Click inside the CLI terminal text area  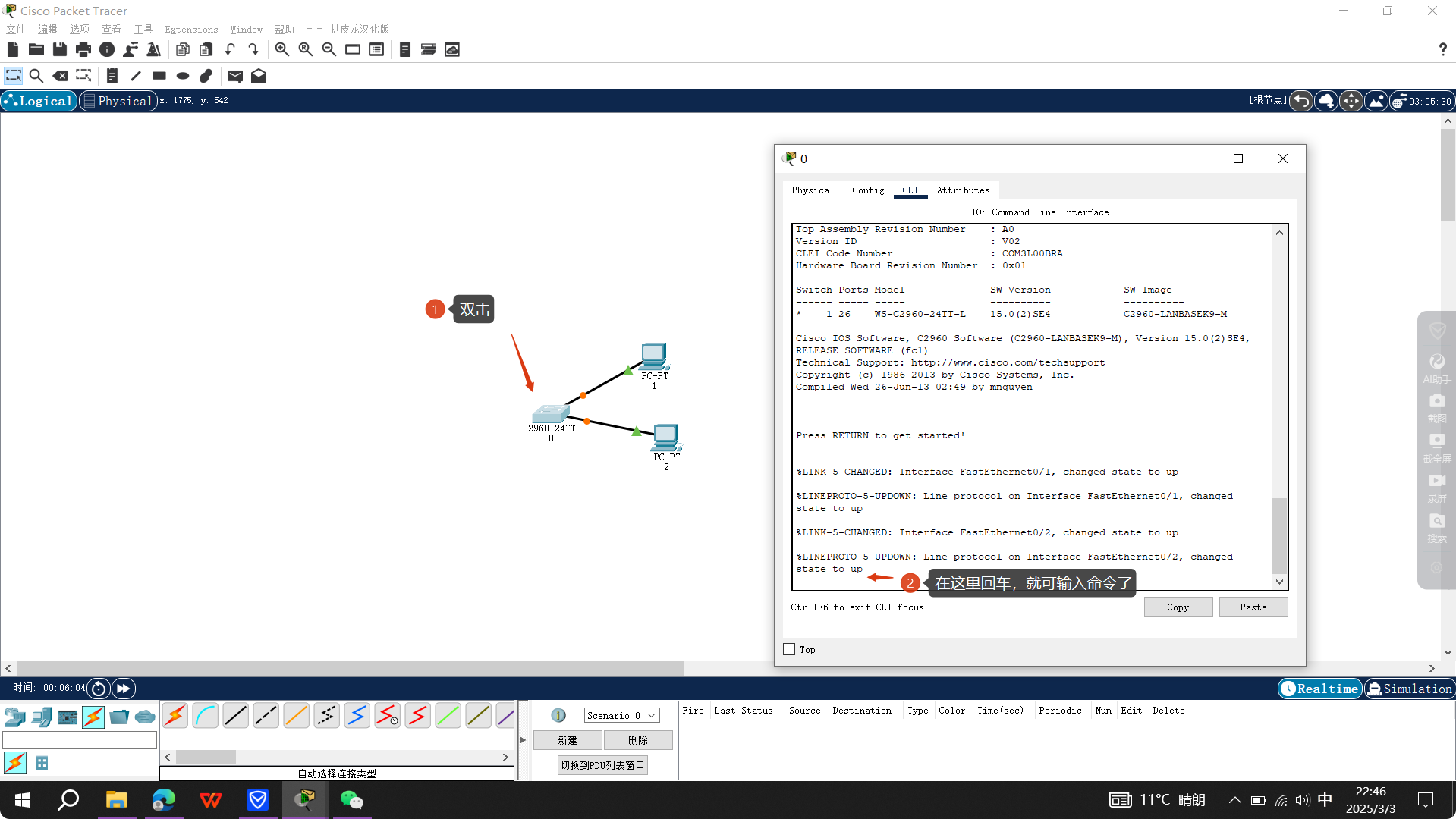tap(1032, 407)
